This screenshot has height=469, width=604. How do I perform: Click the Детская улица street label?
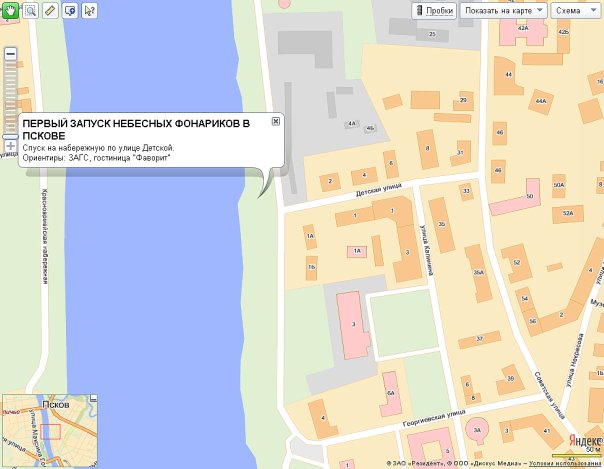click(378, 189)
